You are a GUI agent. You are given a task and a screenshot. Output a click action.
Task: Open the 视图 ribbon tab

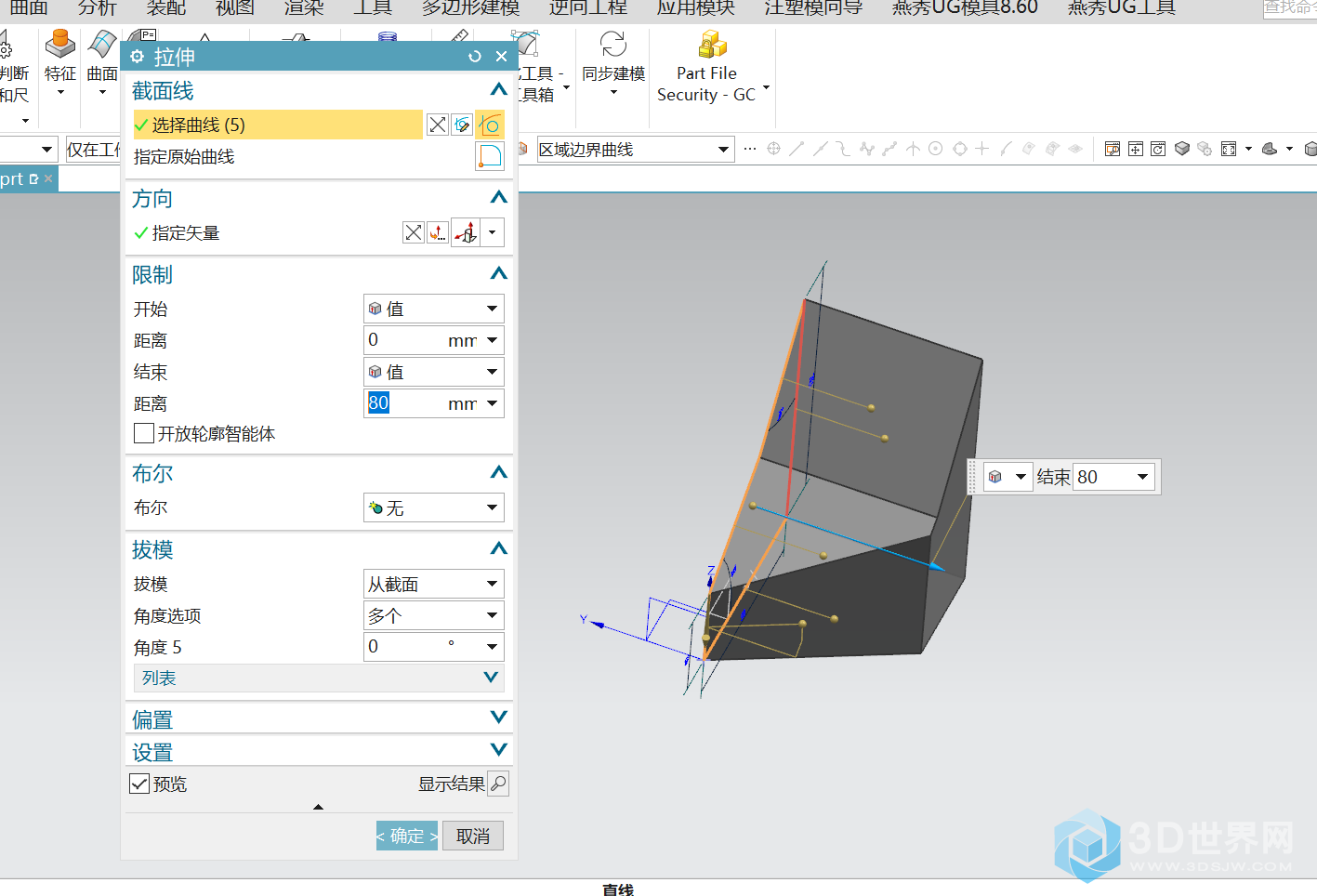235,8
